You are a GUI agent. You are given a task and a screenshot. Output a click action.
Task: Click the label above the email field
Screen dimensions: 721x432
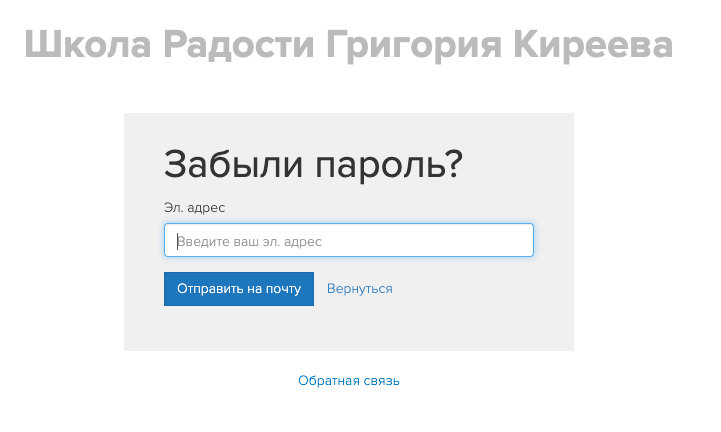(x=194, y=207)
